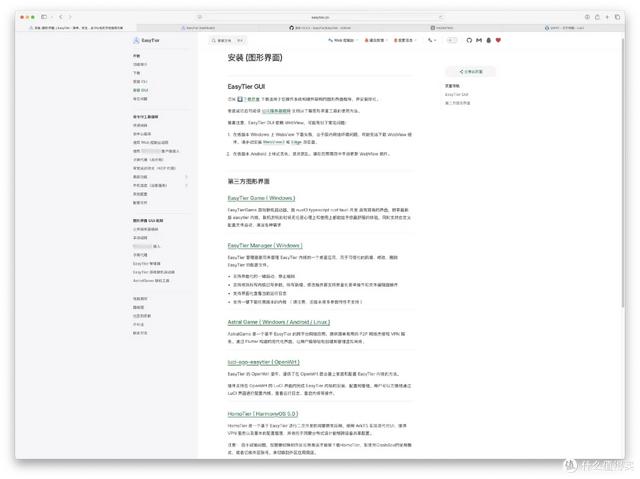This screenshot has height=479, width=640.
Task: Click the EasyTier GUI section heading
Action: pos(246,86)
